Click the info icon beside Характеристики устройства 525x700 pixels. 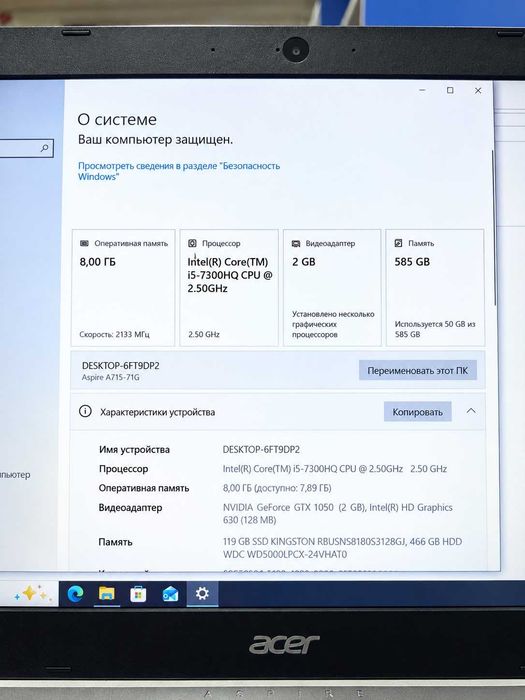[85, 411]
